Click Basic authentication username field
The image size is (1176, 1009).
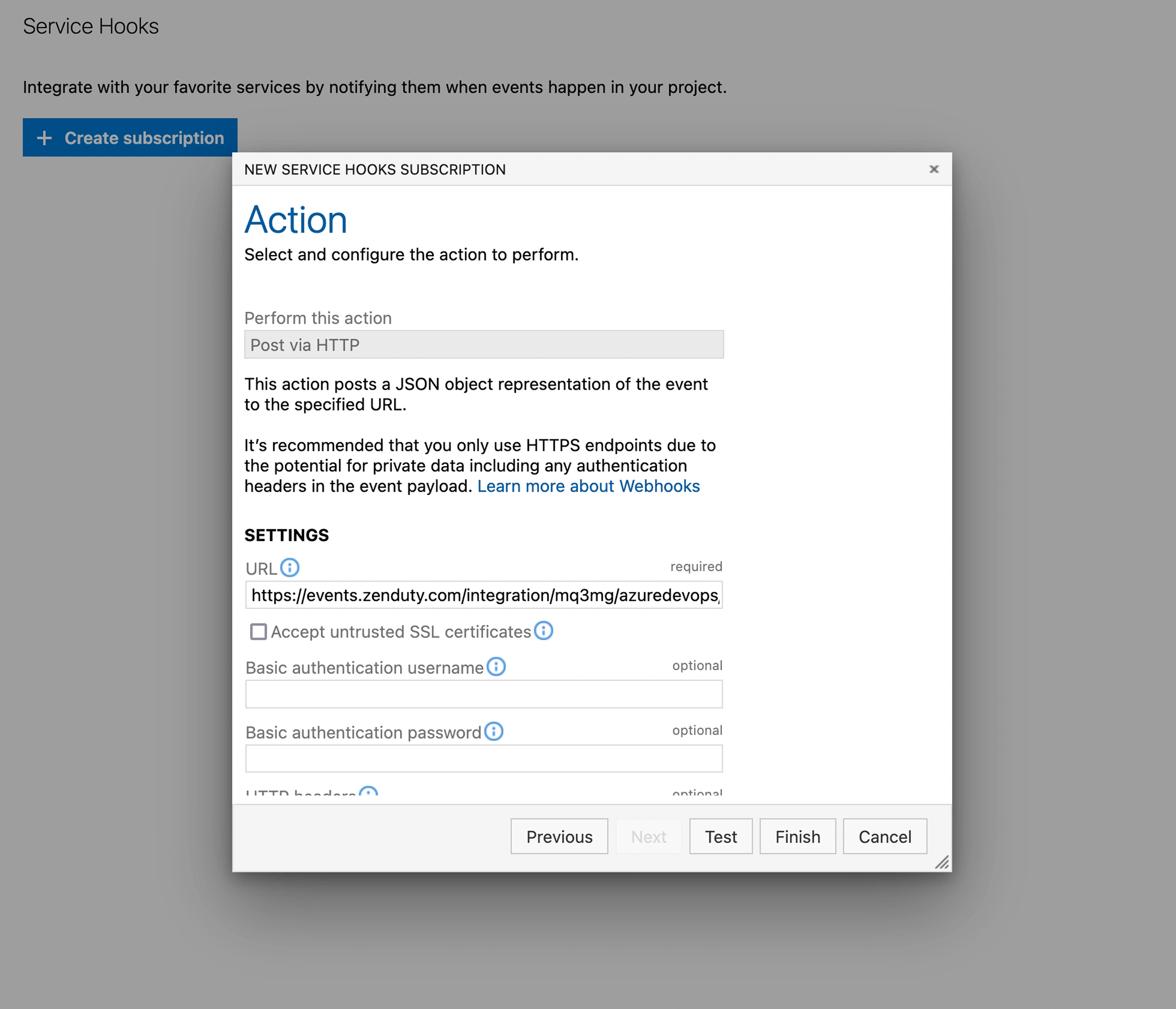[x=484, y=694]
